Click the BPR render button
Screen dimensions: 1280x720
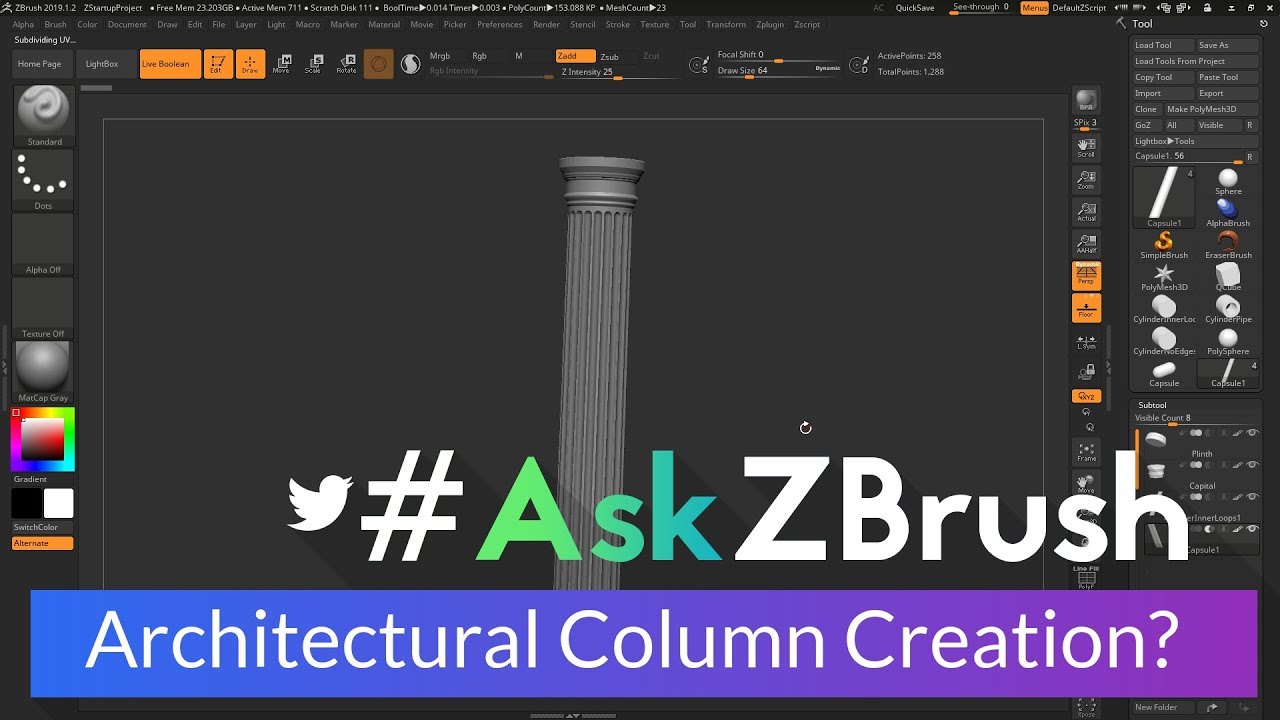click(1086, 102)
